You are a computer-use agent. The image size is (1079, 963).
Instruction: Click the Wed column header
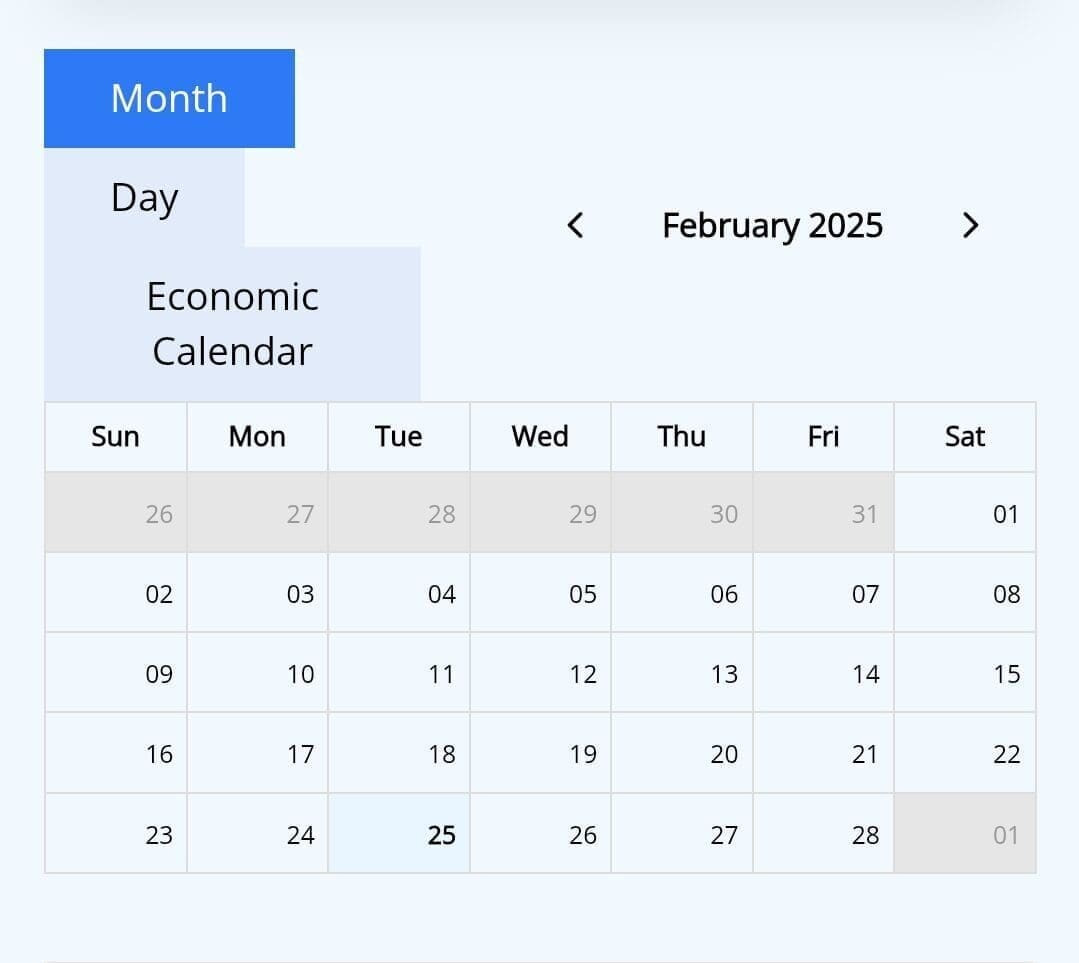(x=540, y=437)
